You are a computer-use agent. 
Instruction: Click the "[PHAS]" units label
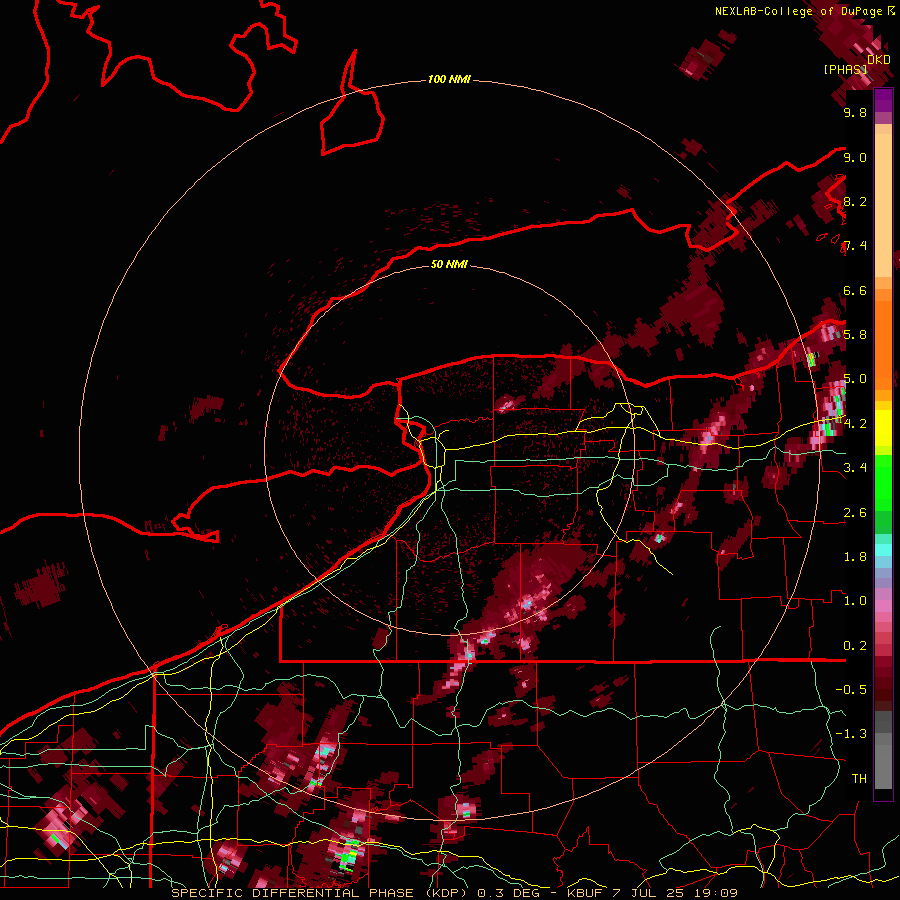click(x=845, y=69)
